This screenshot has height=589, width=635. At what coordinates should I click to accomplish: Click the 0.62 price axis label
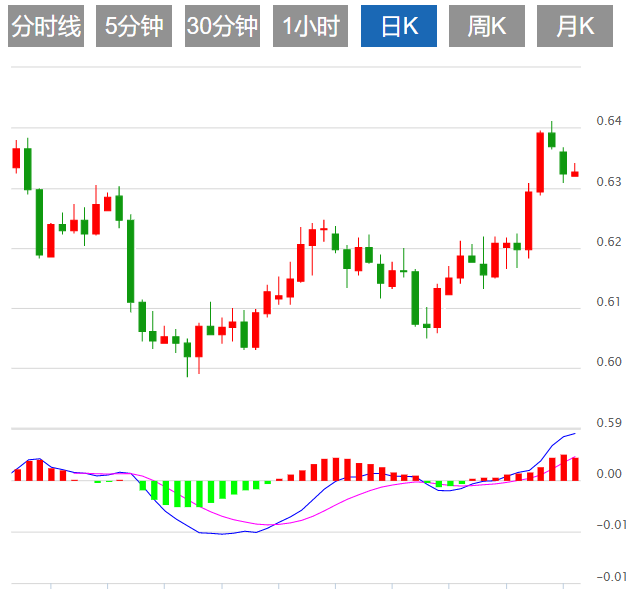[609, 242]
